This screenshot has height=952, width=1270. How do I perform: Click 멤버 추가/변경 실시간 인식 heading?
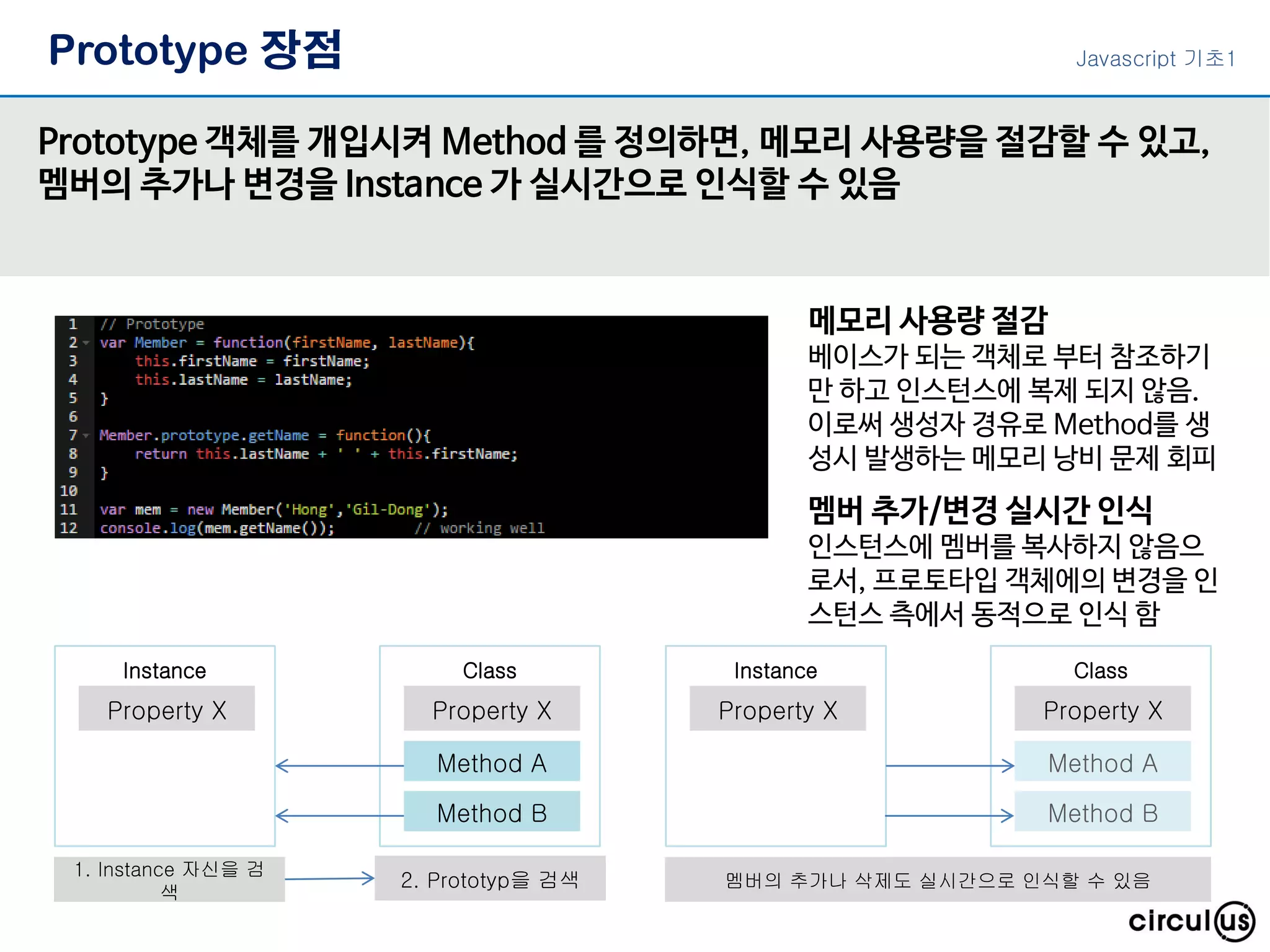pyautogui.click(x=980, y=509)
